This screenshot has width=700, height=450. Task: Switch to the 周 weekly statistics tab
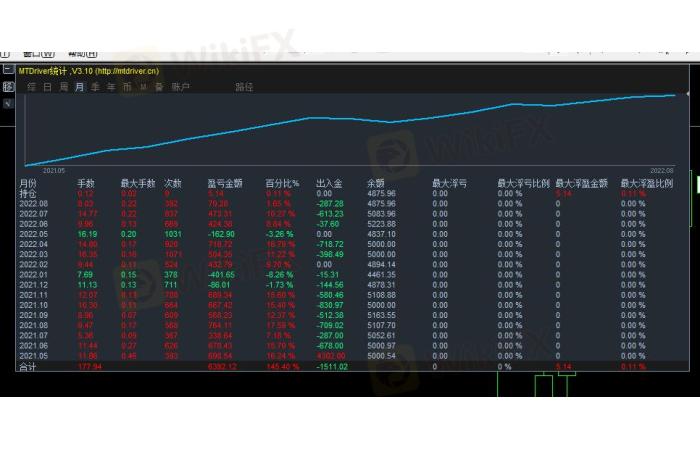coord(63,87)
